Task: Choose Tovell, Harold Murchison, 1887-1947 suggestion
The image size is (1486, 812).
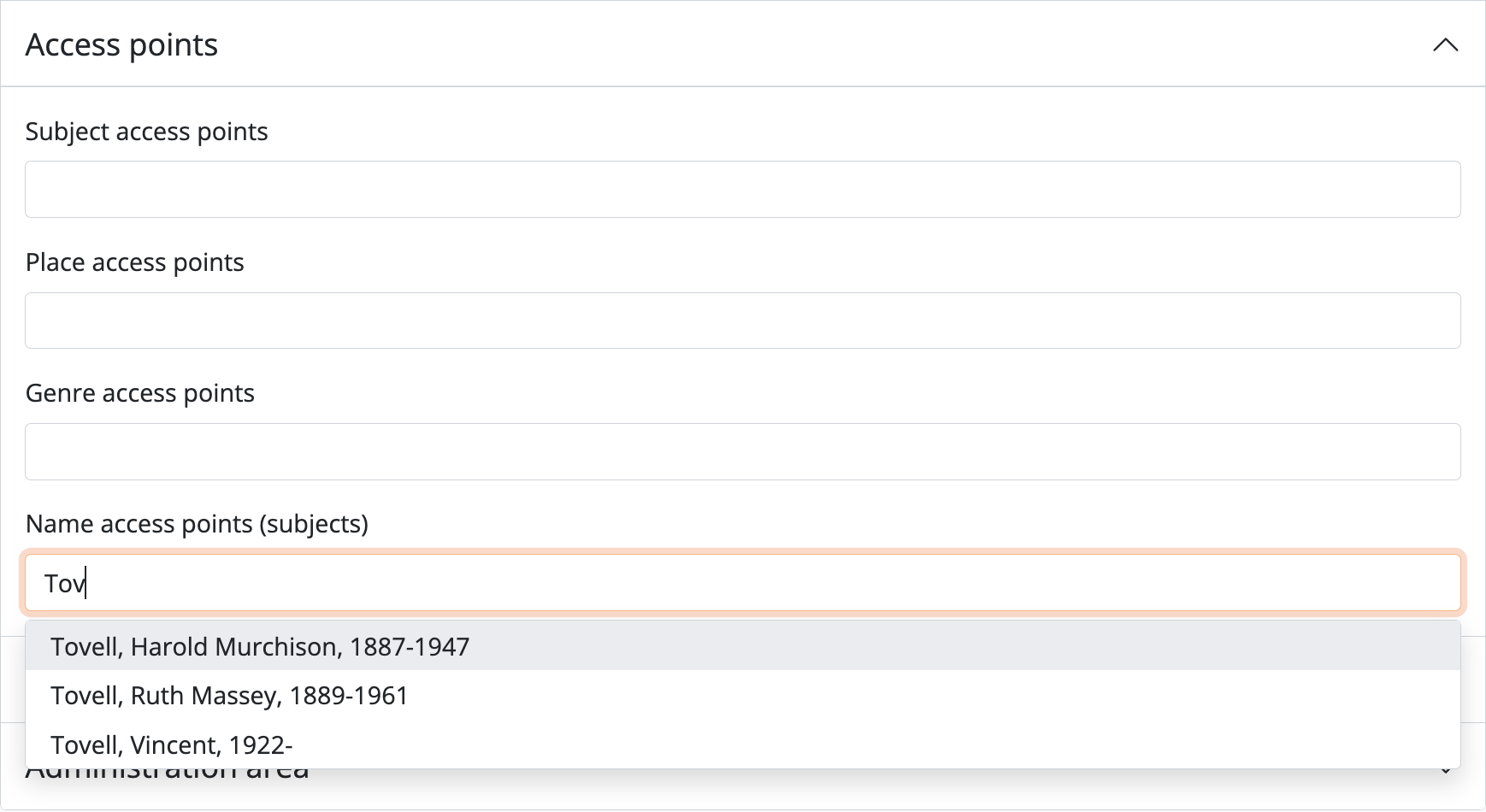Action: click(260, 646)
